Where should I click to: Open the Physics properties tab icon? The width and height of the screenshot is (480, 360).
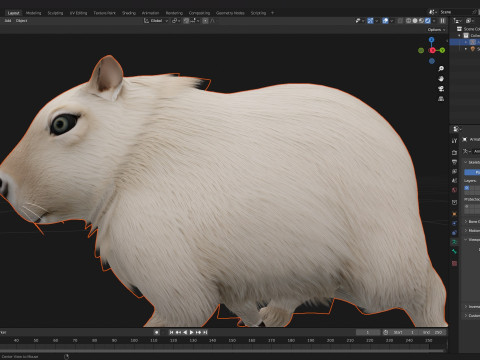[x=454, y=223]
